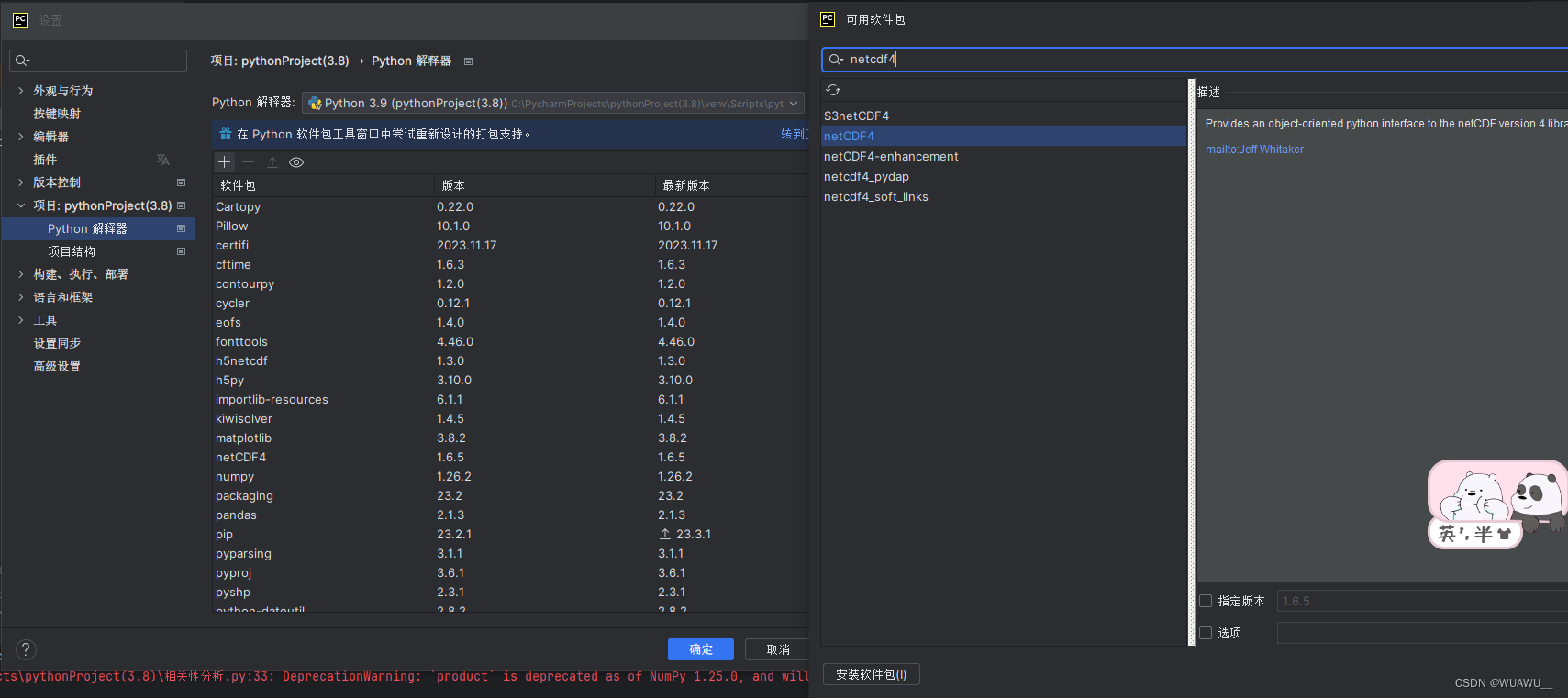1568x698 pixels.
Task: Select Python 解释器 in settings tree
Action: click(98, 228)
